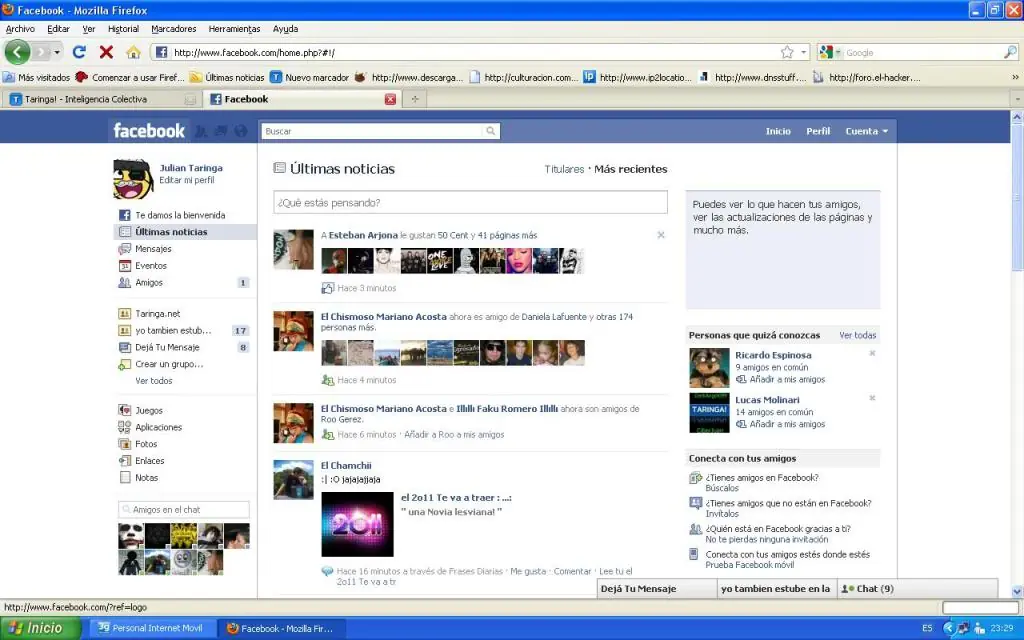Go to the browser home page icon
This screenshot has height=640, width=1024.
[x=133, y=52]
